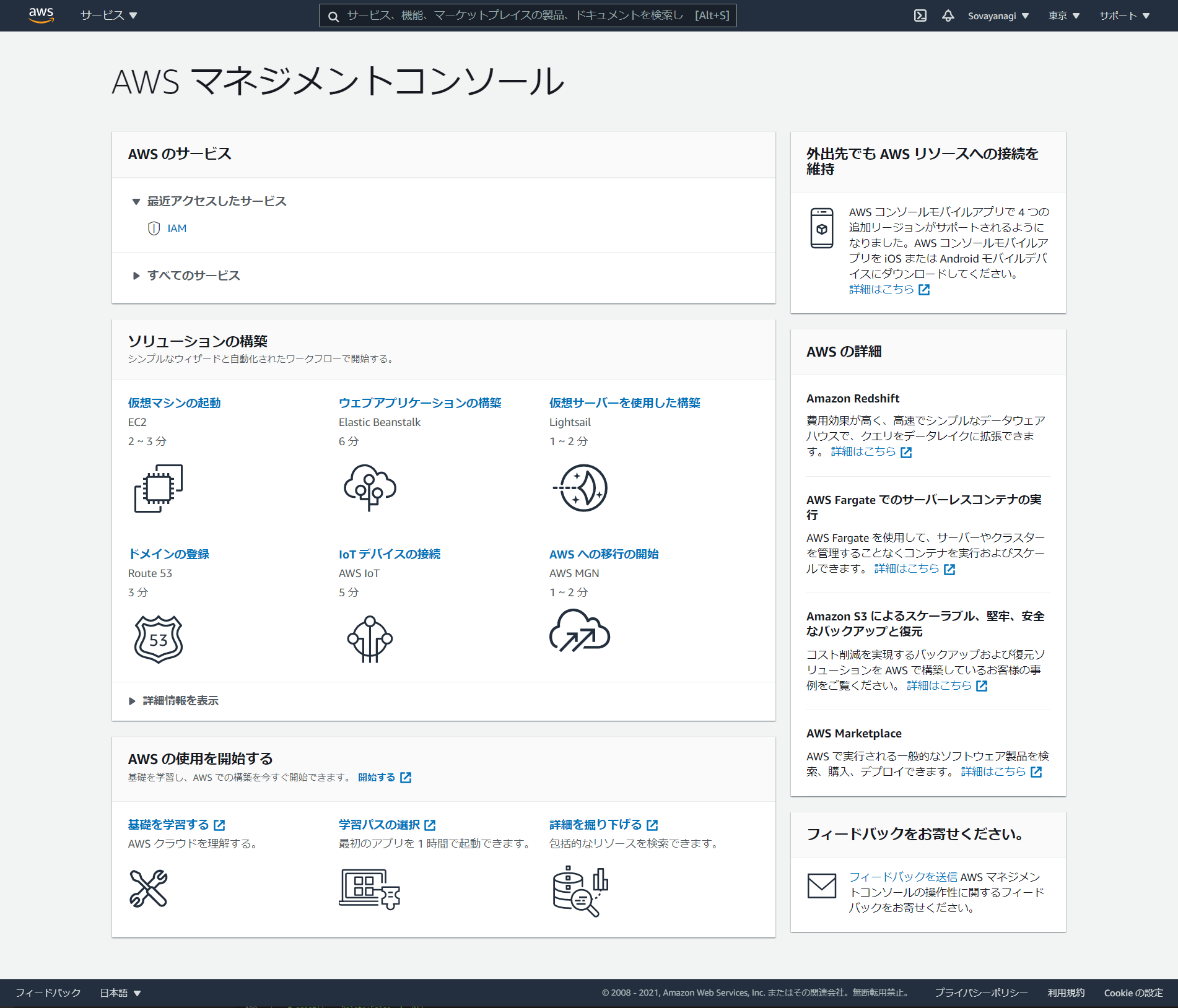
Task: Click the feedback envelope icon
Action: tap(822, 885)
